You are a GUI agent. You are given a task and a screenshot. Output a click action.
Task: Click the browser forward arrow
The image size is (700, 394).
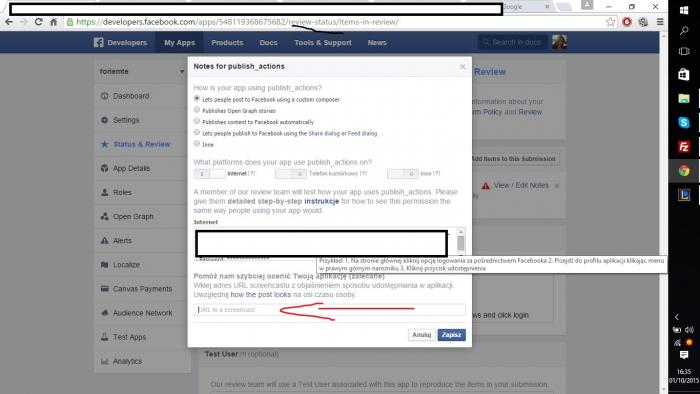[x=24, y=22]
